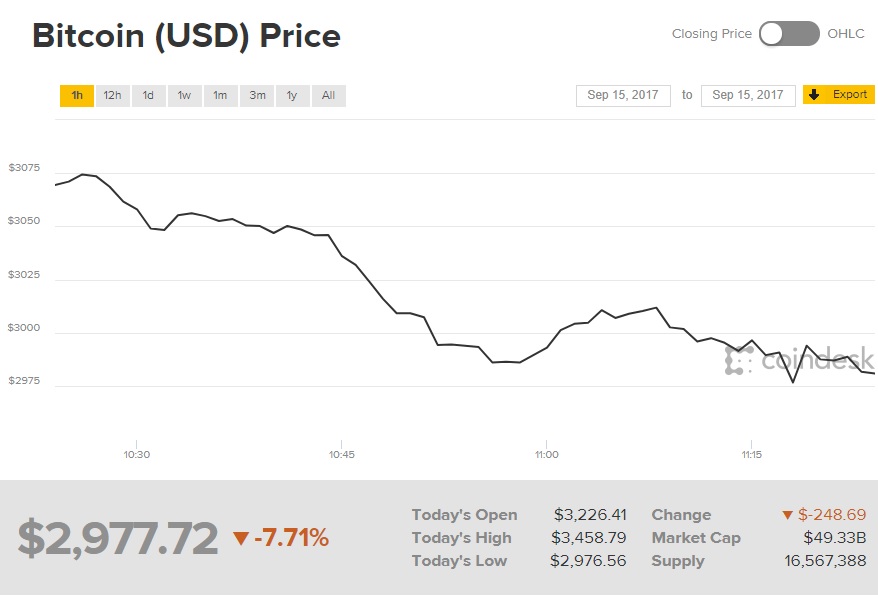Viewport: 878px width, 596px height.
Task: Select the 1h time range tab
Action: tap(77, 95)
